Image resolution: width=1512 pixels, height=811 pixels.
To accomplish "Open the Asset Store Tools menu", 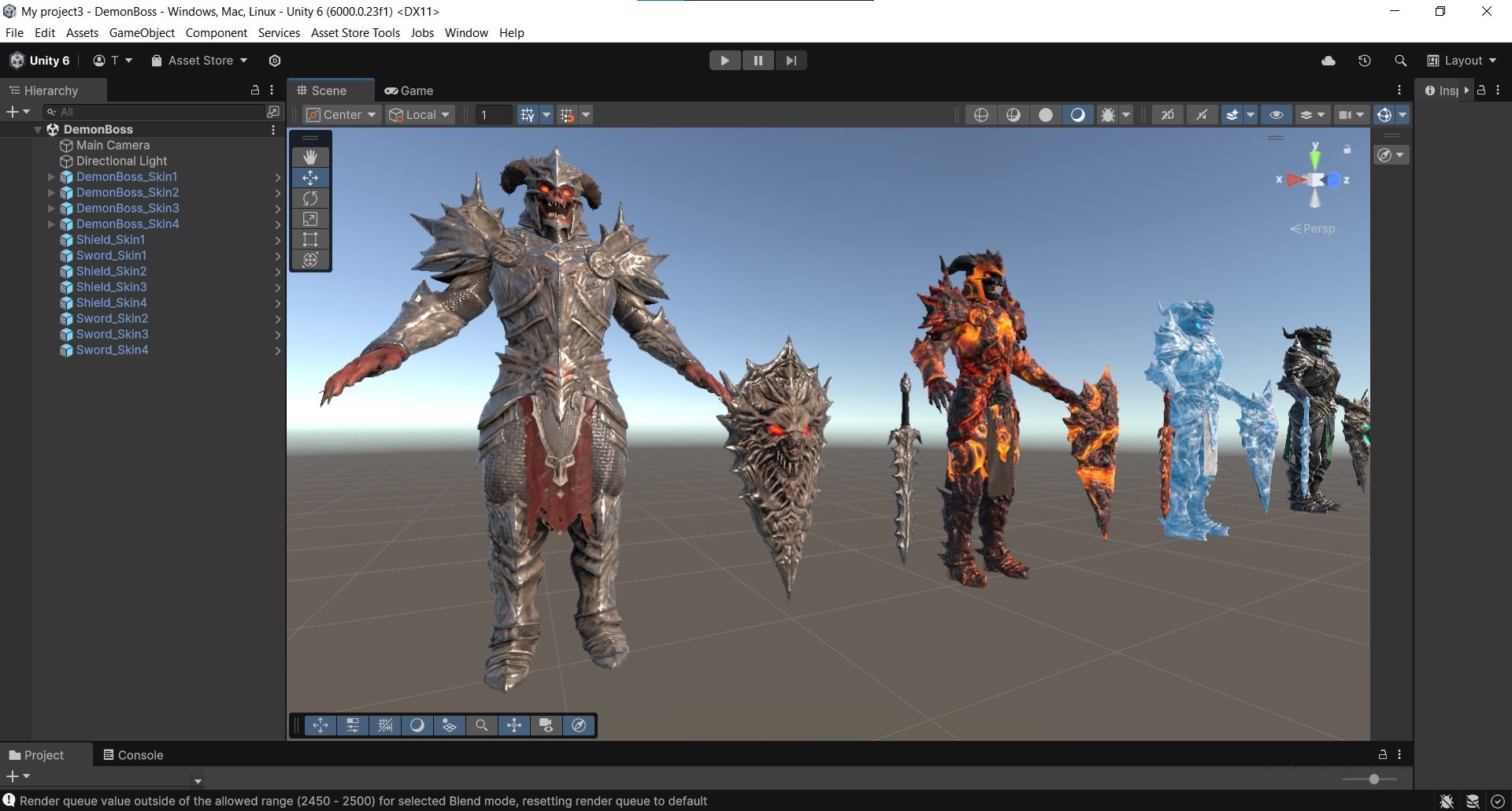I will pos(355,33).
